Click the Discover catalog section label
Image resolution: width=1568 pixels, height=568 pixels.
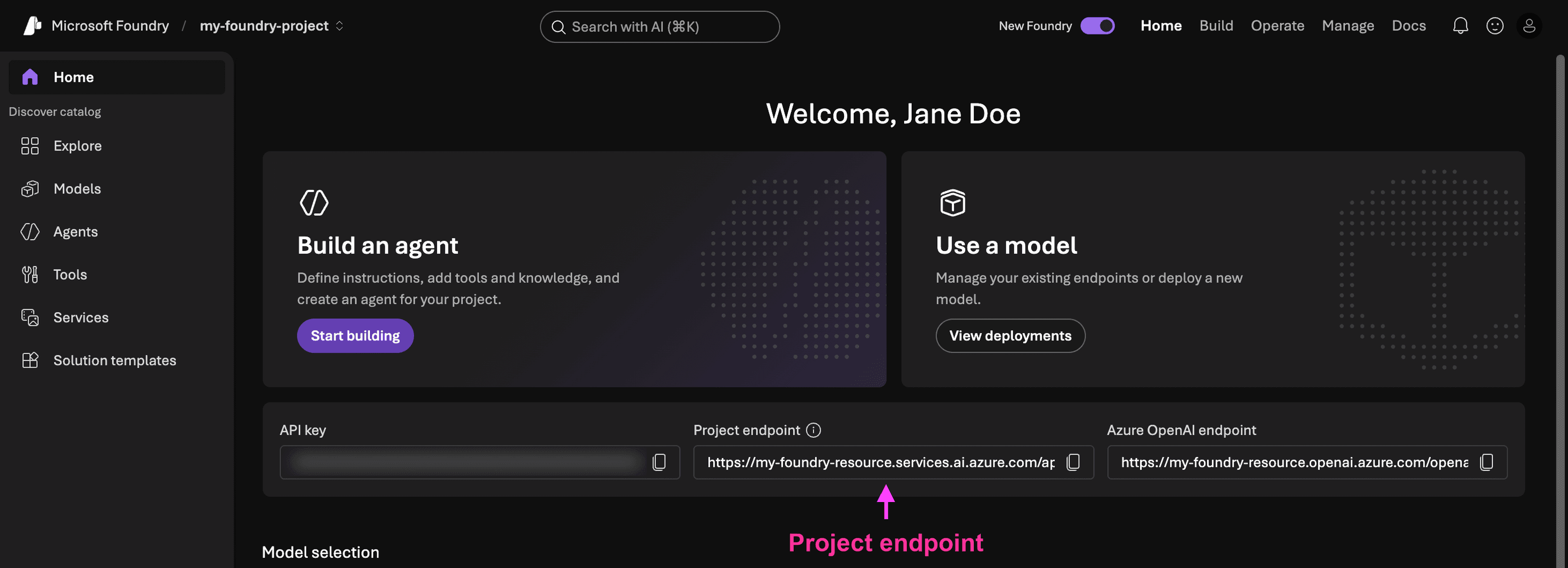click(x=55, y=111)
